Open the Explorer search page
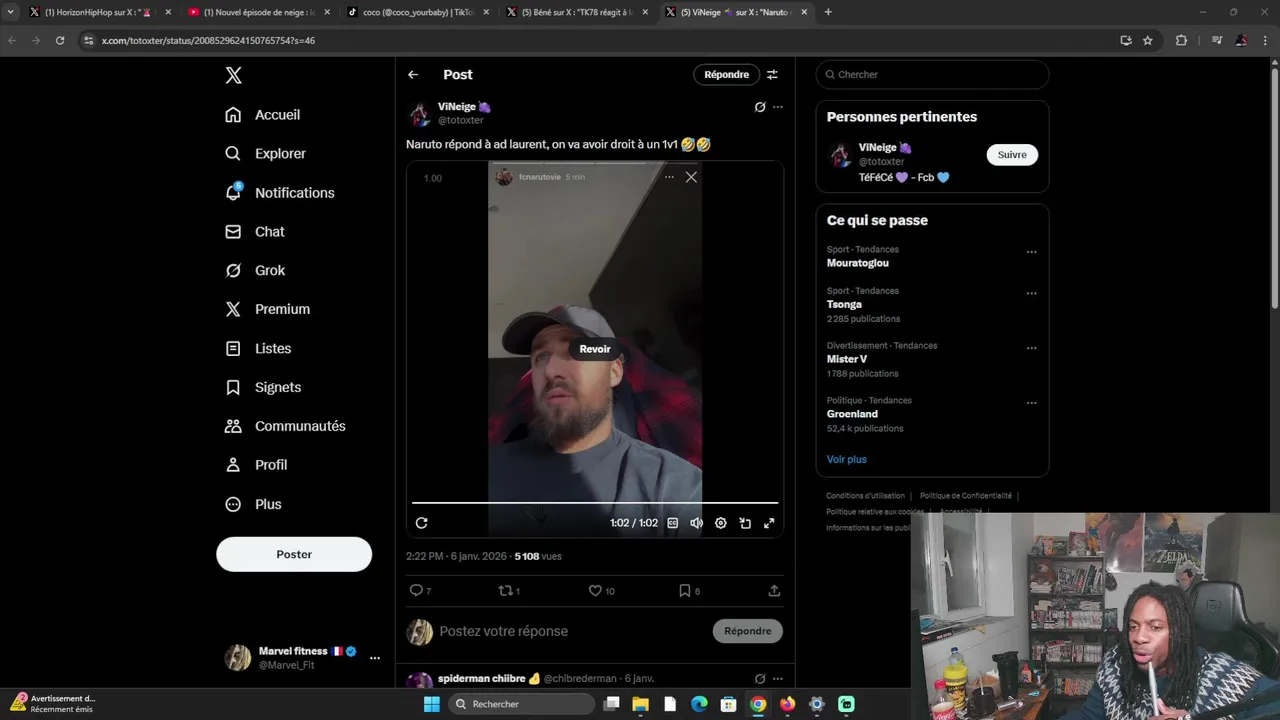Image resolution: width=1280 pixels, height=720 pixels. tap(266, 154)
